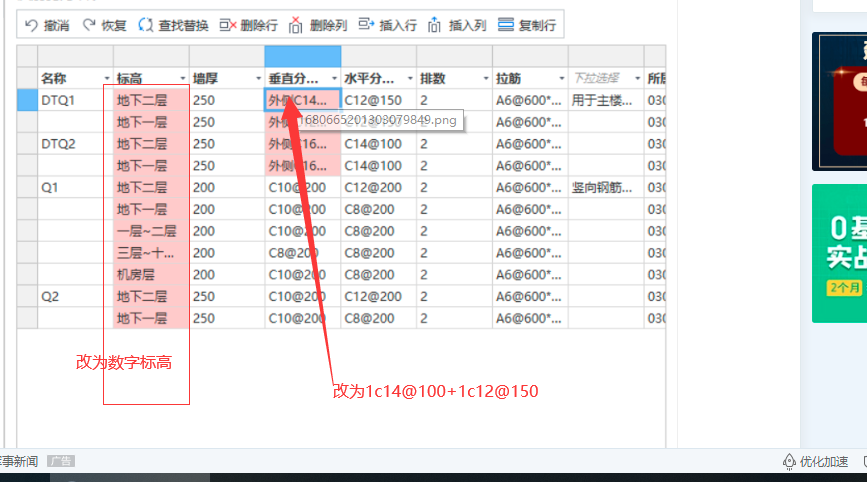Select 地下二层 cell in the Q1 row

click(151, 188)
